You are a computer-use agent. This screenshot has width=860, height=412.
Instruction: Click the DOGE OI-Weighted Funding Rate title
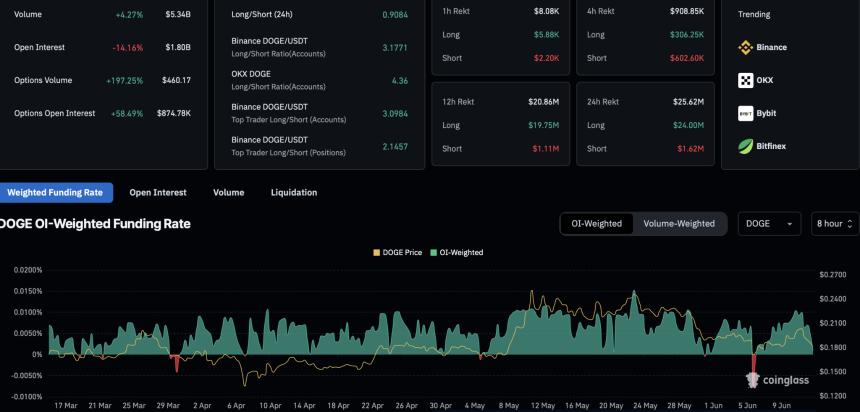point(95,224)
